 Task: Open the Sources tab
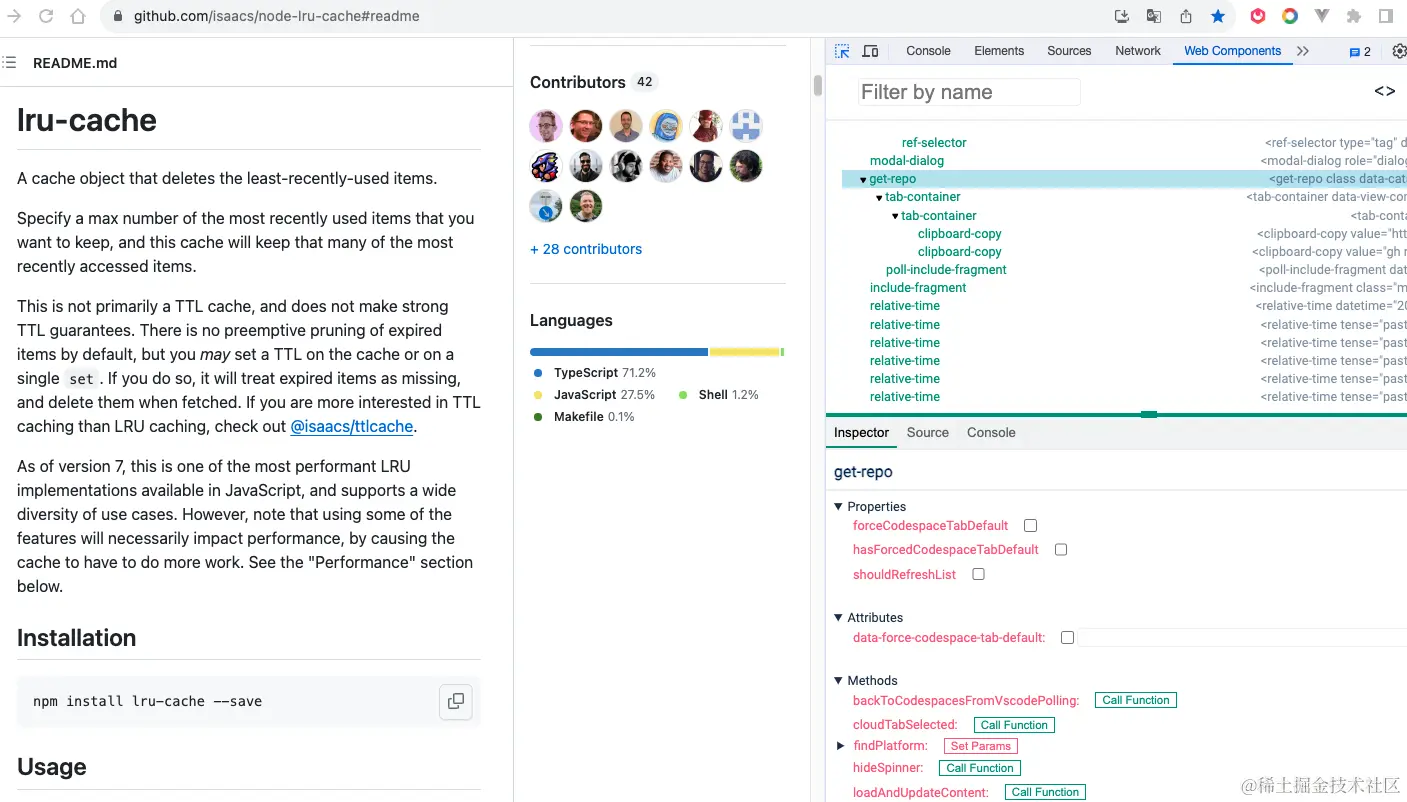click(1069, 51)
